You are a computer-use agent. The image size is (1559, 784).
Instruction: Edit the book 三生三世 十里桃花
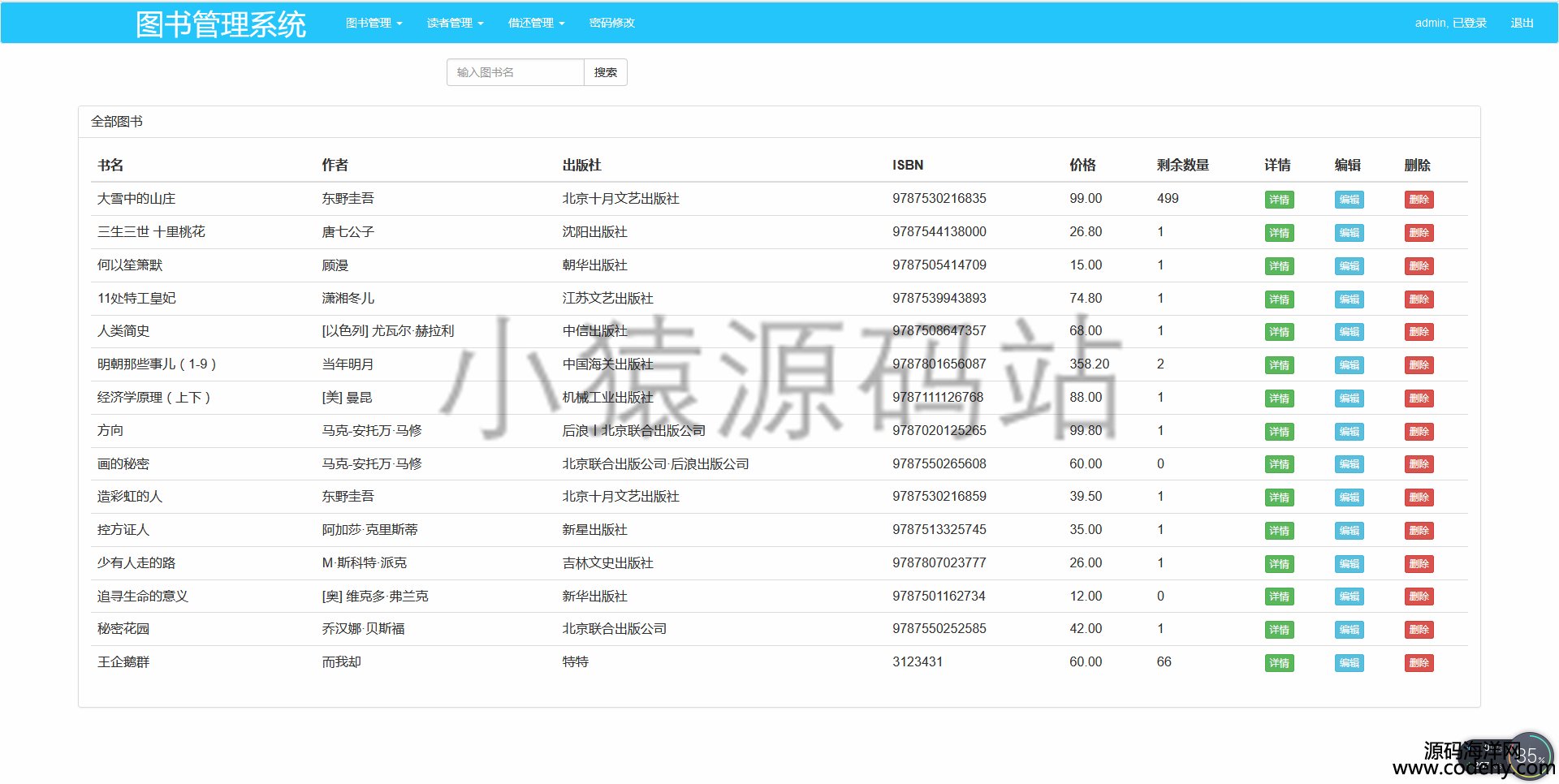click(1349, 233)
